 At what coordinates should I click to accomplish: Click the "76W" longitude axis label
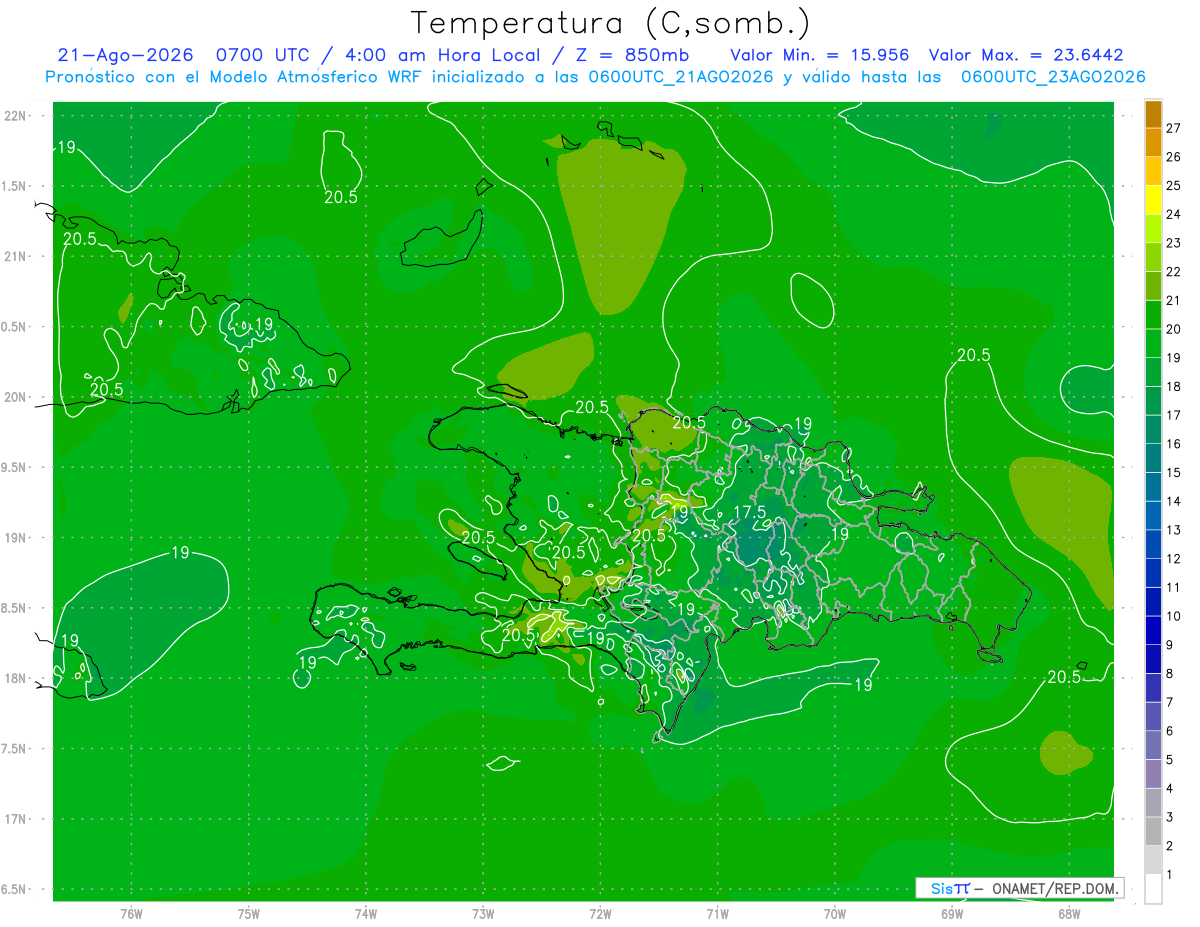[x=131, y=913]
